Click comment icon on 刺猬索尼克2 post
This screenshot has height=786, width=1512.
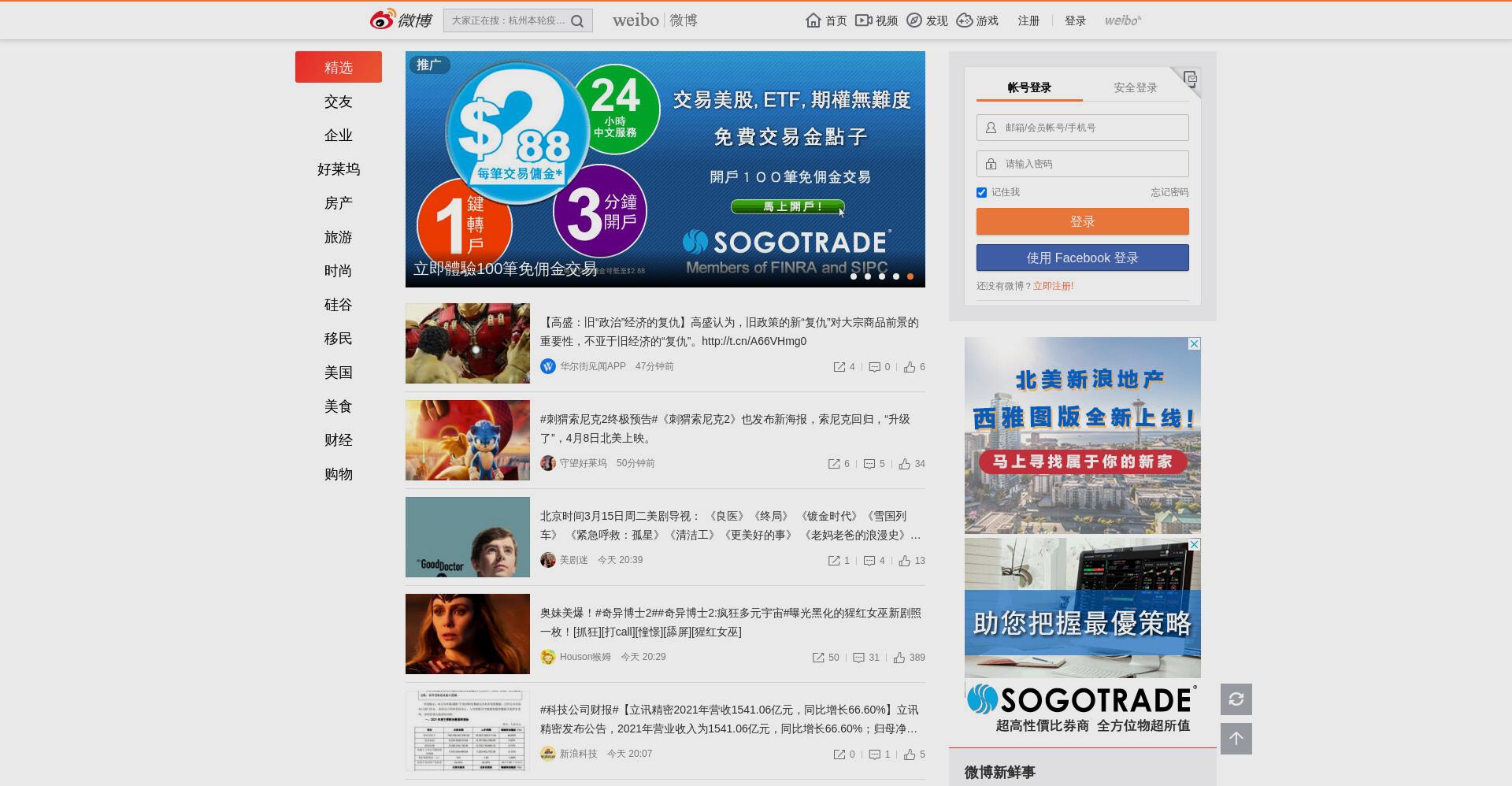click(x=869, y=464)
